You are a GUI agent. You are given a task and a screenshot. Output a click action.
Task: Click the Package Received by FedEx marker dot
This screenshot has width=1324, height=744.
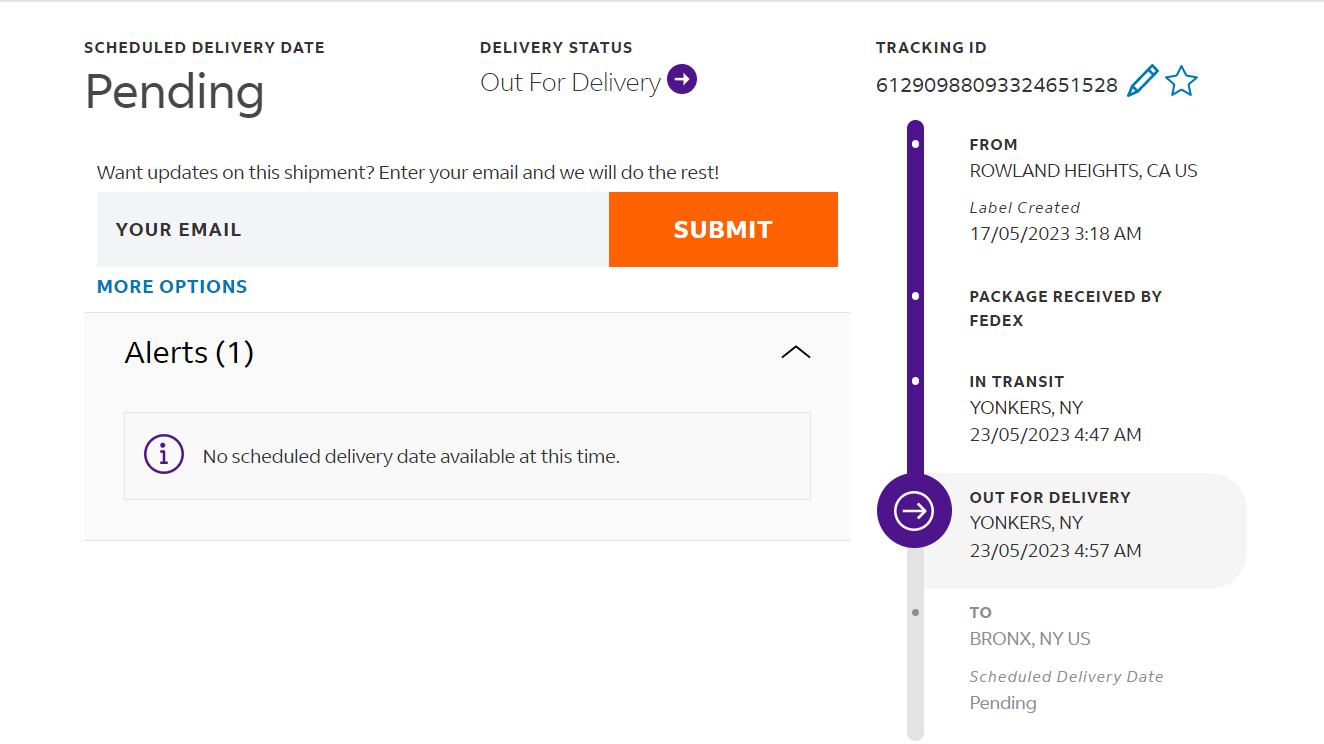[915, 296]
